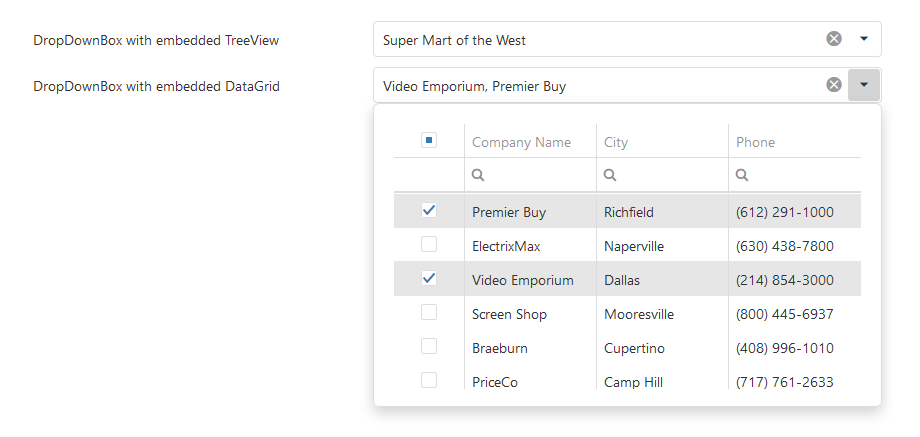The image size is (920, 437).
Task: Uncheck the Premier Buy row checkbox
Action: coord(429,211)
